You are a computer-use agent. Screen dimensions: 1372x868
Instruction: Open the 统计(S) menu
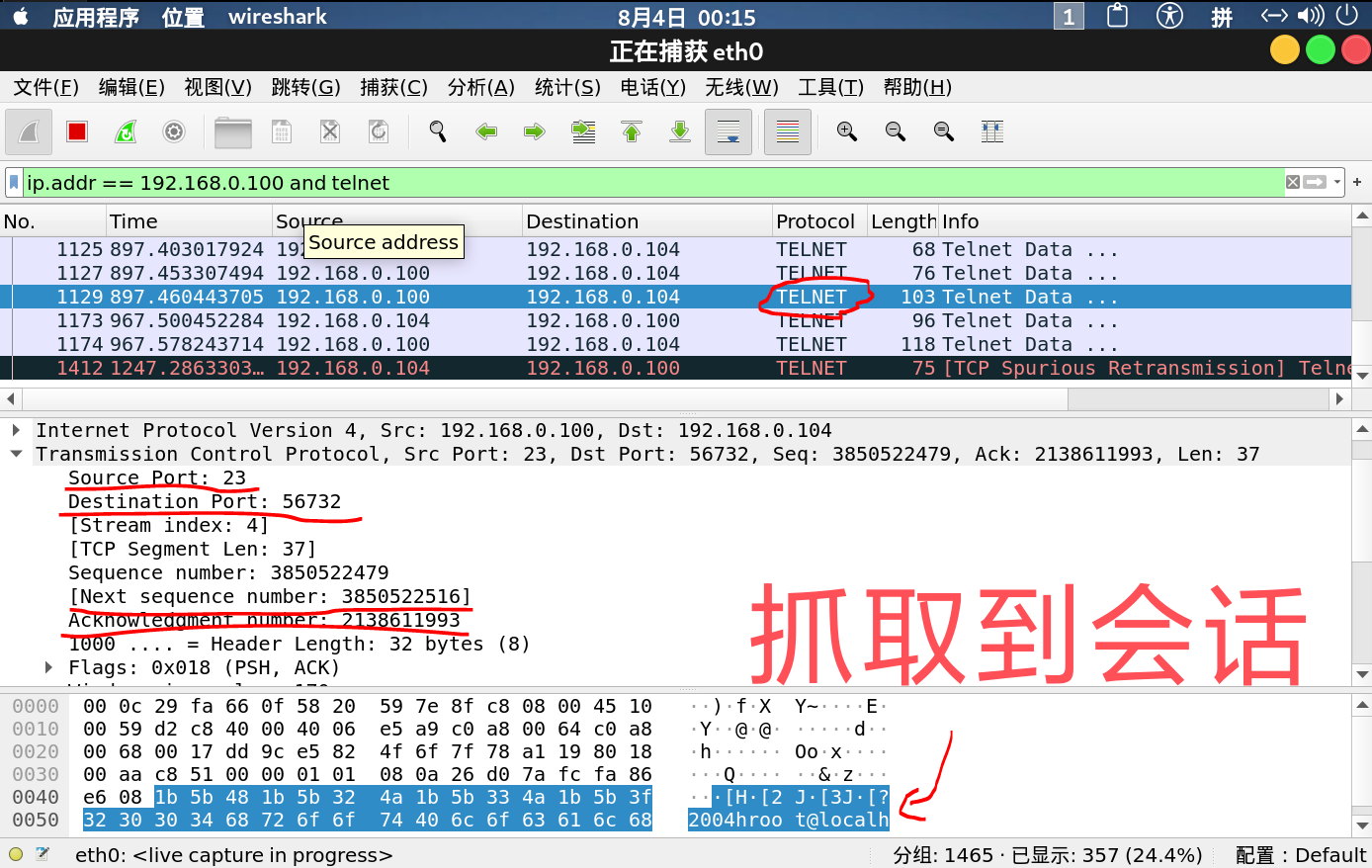pos(567,87)
